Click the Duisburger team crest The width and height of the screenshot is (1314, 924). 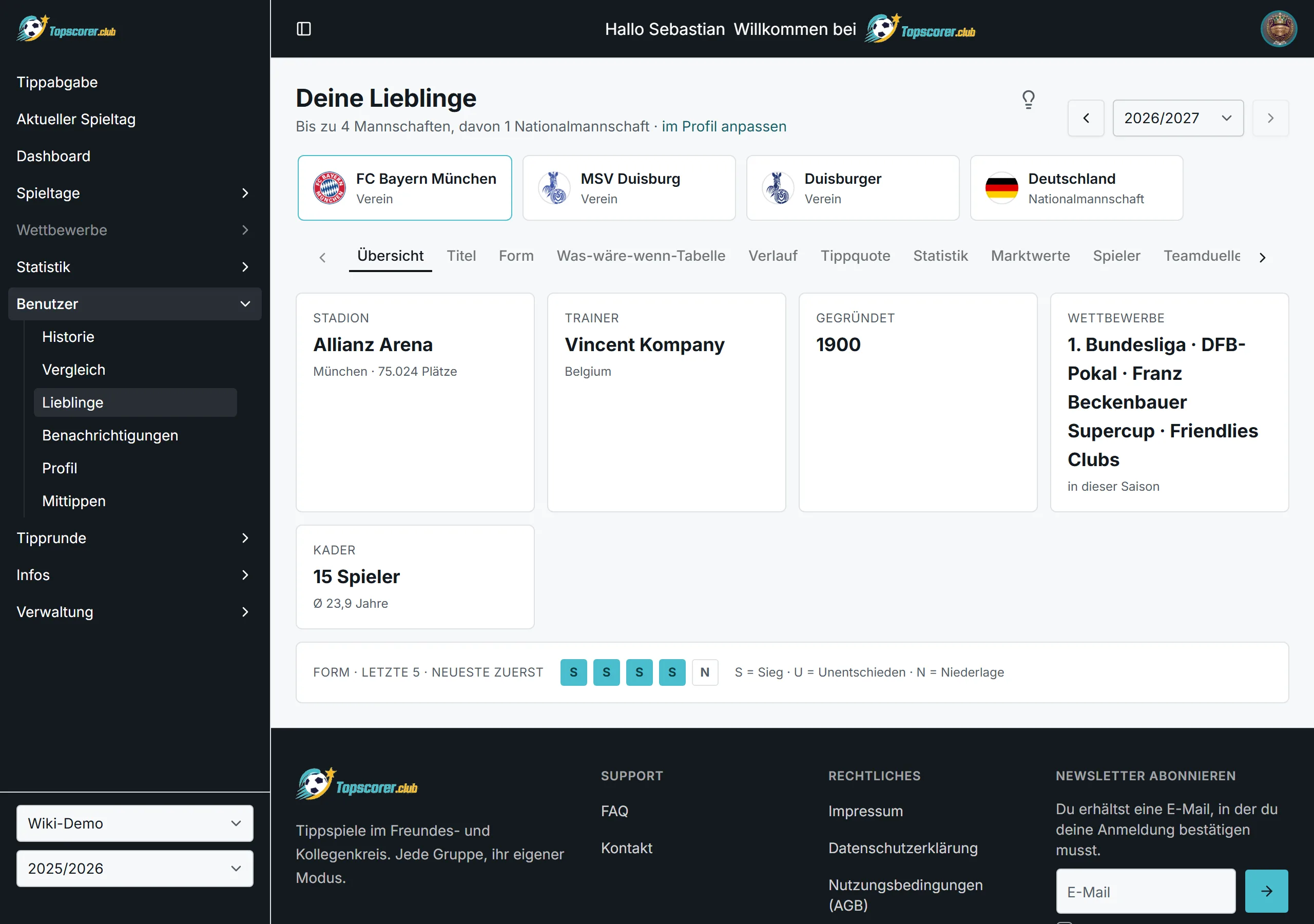click(x=778, y=188)
